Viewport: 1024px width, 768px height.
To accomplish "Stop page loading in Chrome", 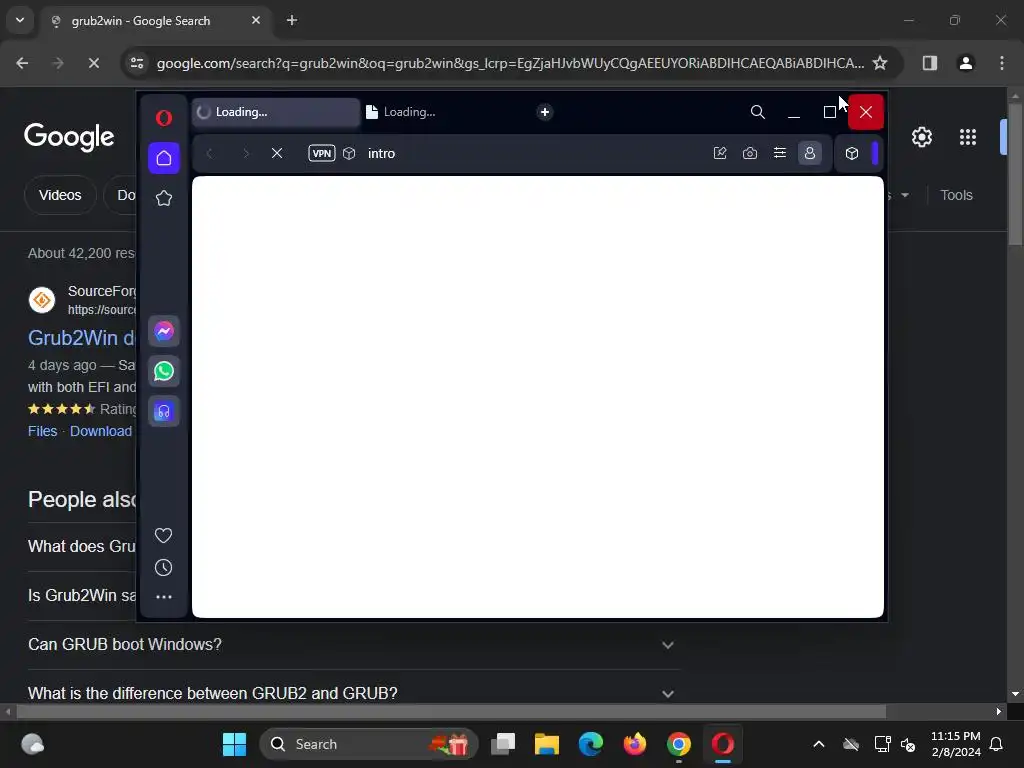I will pos(93,63).
